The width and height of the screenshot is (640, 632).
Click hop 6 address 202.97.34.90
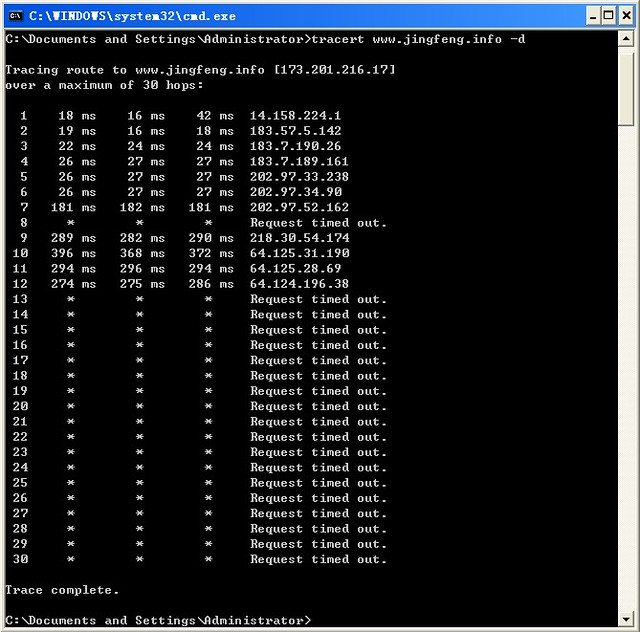(296, 192)
